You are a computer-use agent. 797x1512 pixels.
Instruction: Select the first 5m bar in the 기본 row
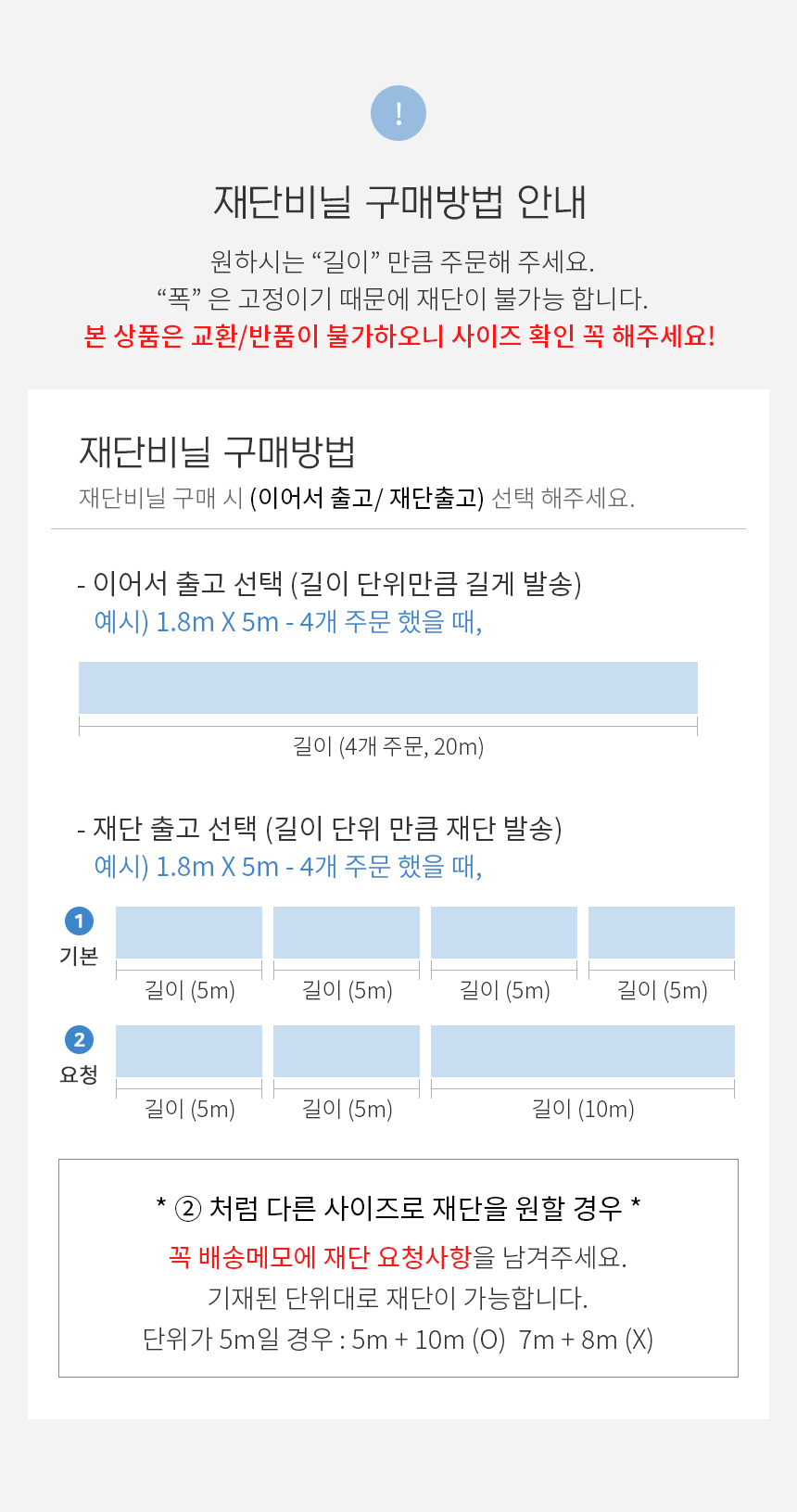[189, 933]
